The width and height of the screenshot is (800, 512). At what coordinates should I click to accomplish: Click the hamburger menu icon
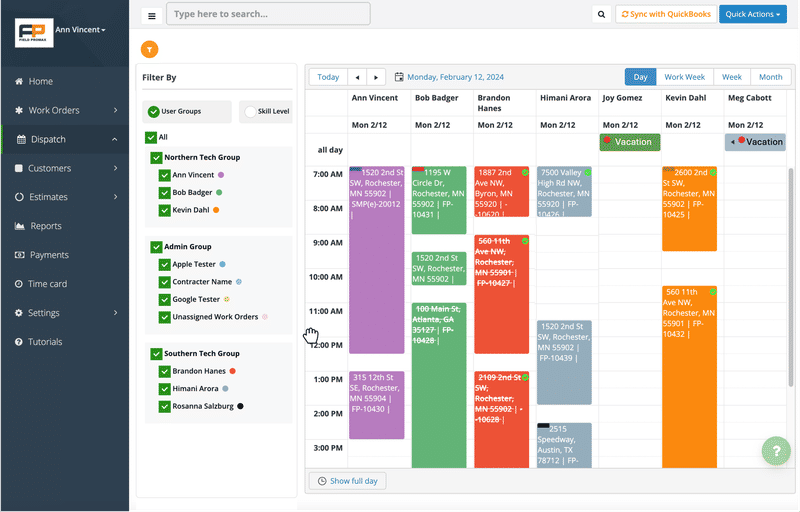(x=152, y=16)
